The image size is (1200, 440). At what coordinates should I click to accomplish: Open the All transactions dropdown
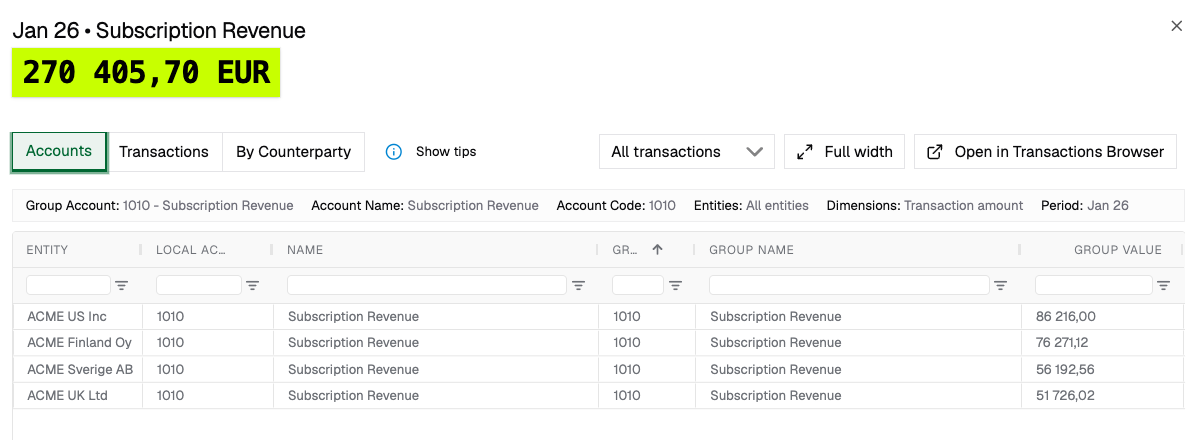point(687,152)
